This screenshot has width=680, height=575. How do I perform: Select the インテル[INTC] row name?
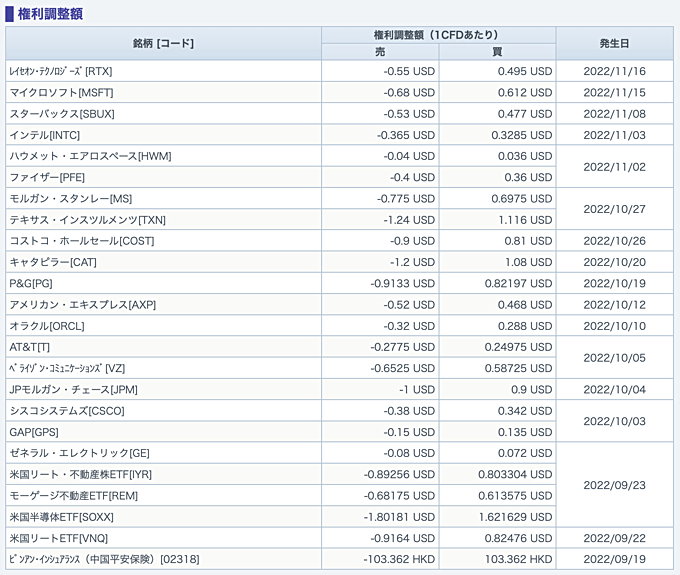45,135
